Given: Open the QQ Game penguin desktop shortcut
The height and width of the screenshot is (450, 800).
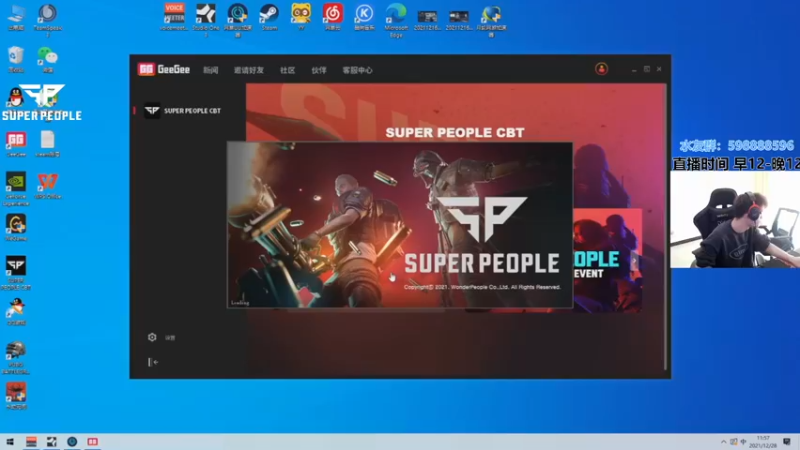Looking at the screenshot, I should coord(16,311).
